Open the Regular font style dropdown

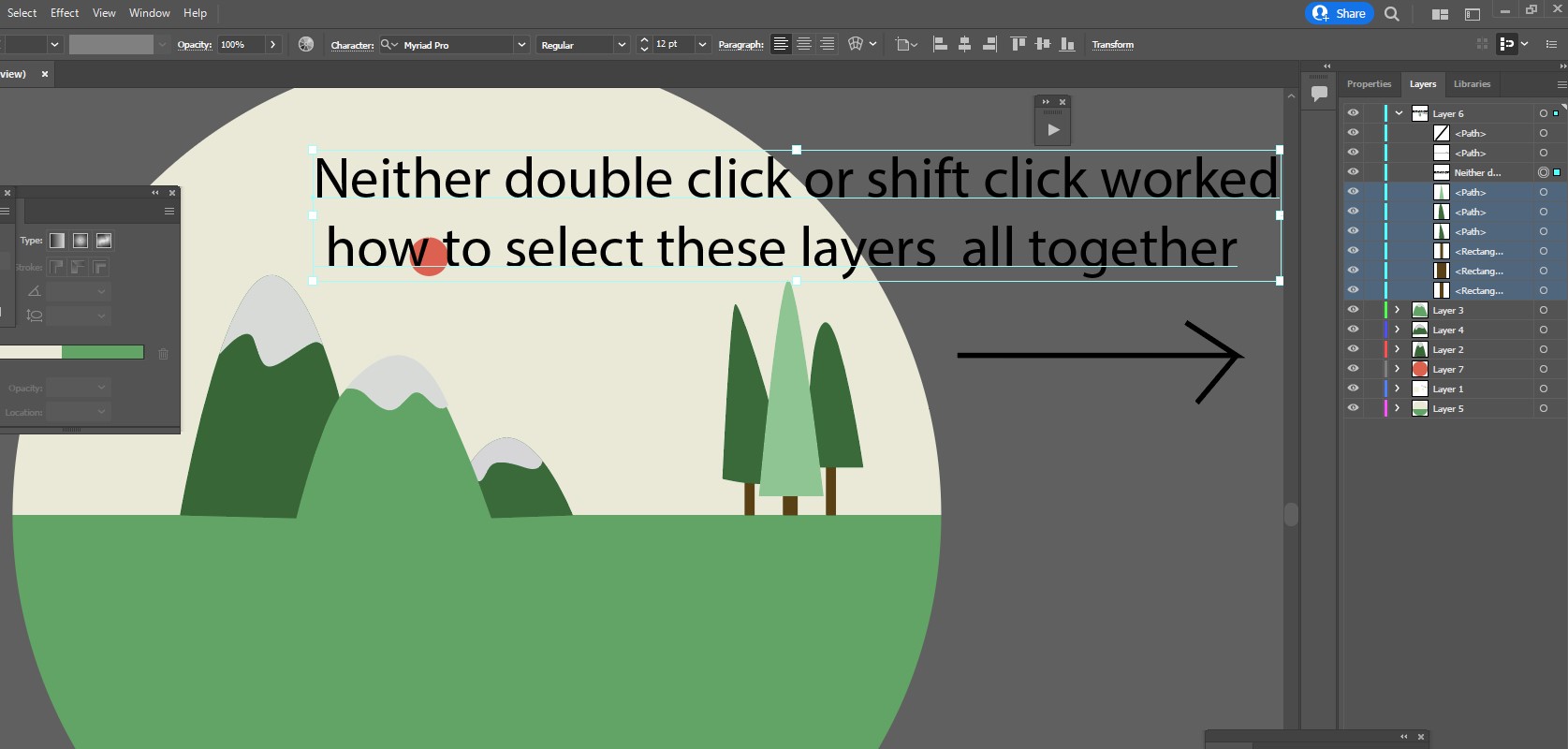pos(621,45)
